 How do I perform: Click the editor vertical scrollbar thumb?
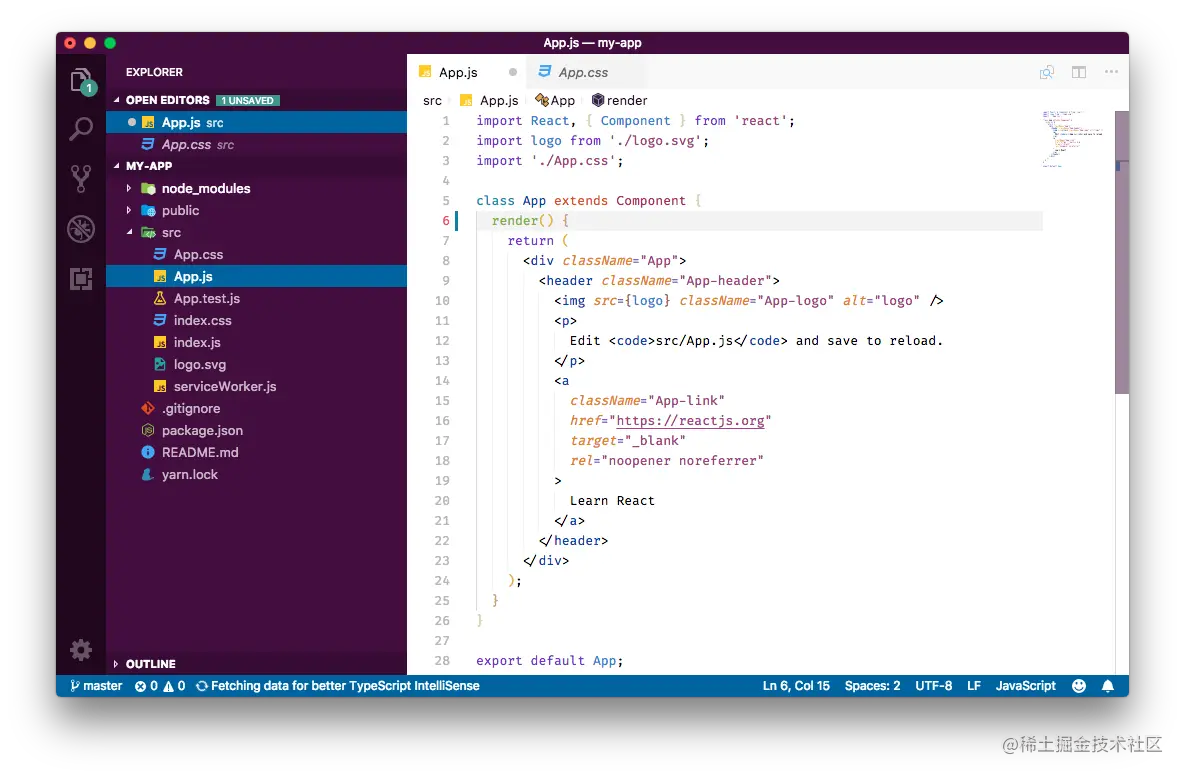click(1122, 252)
